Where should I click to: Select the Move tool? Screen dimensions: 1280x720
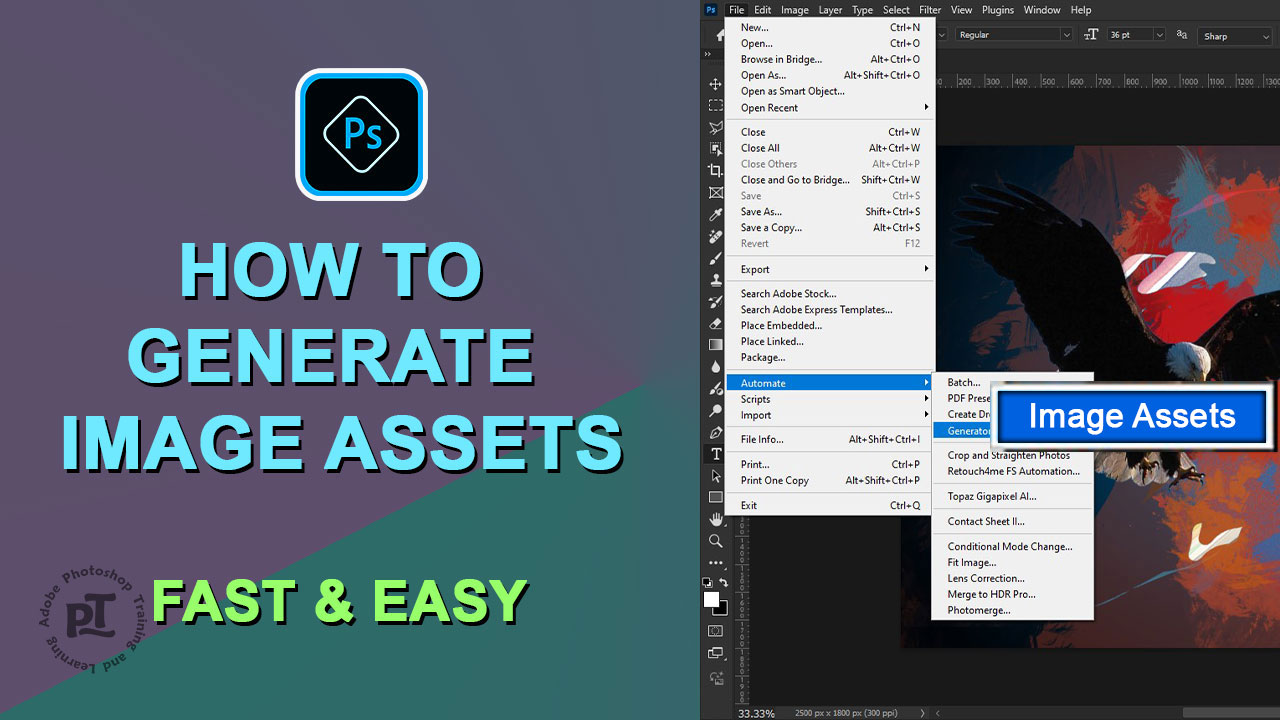pos(715,84)
